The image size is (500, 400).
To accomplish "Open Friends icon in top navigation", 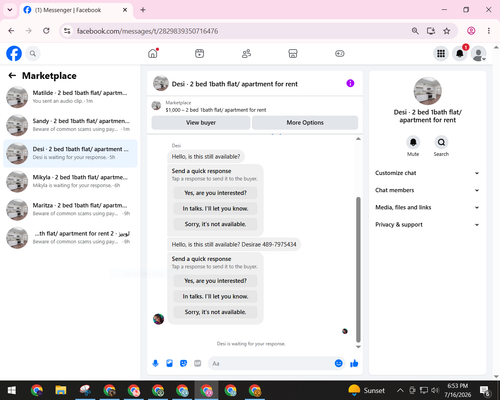I will pyautogui.click(x=246, y=53).
